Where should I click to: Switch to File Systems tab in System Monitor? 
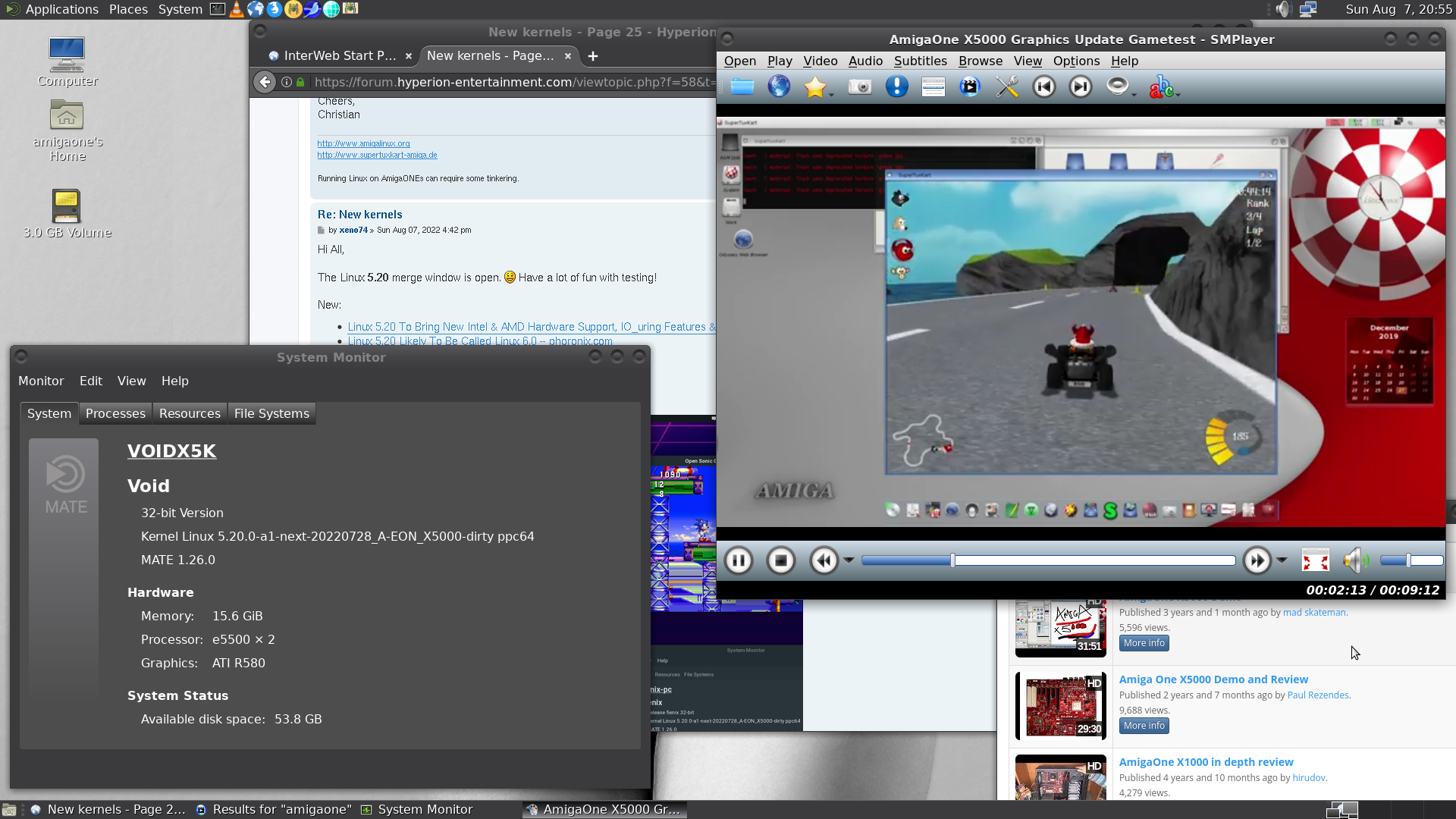tap(271, 413)
